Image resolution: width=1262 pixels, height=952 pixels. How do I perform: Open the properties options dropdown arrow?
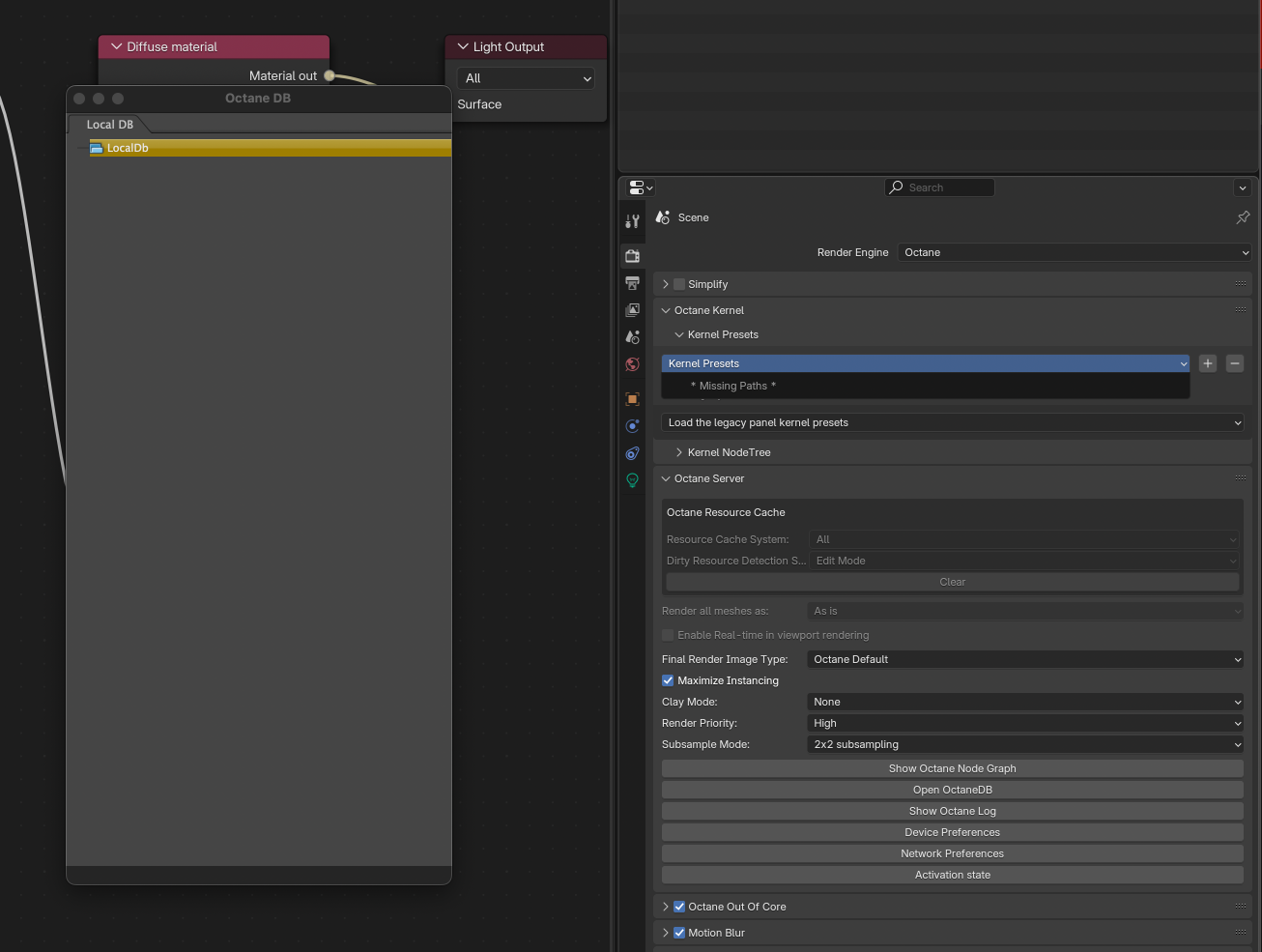click(1243, 188)
